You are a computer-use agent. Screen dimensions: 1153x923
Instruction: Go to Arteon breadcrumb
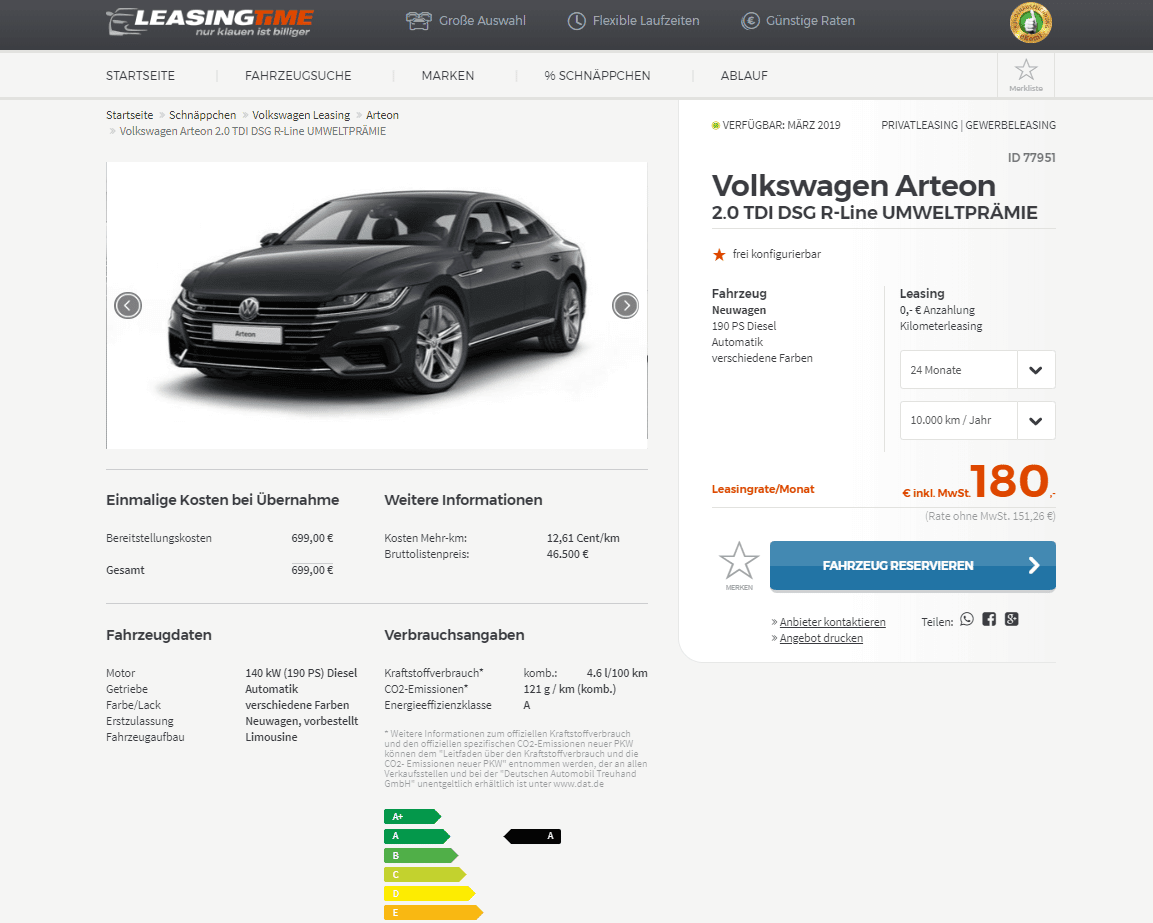[x=382, y=115]
